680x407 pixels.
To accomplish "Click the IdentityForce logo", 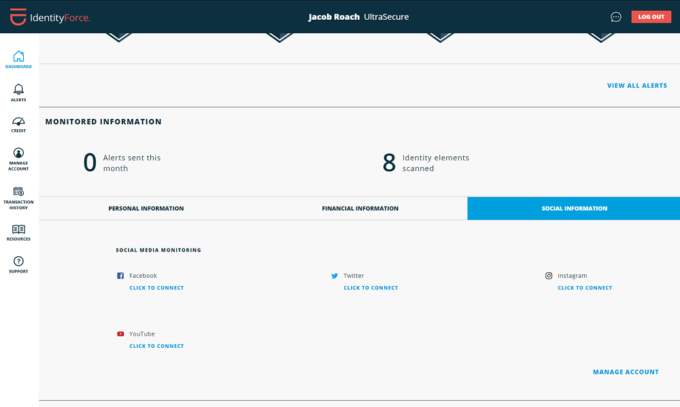I will pyautogui.click(x=48, y=17).
